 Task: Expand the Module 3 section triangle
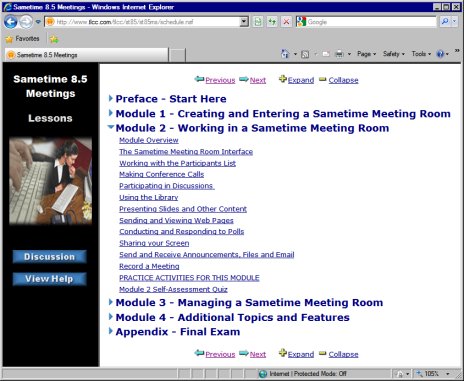[111, 302]
